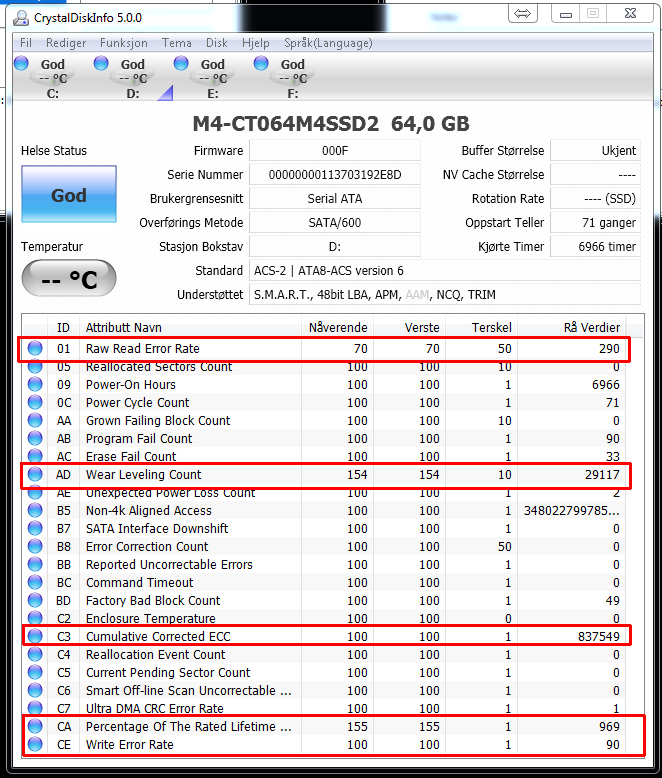Viewport: 662px width, 778px height.
Task: Click status circle for Power Cycle Count
Action: point(35,402)
